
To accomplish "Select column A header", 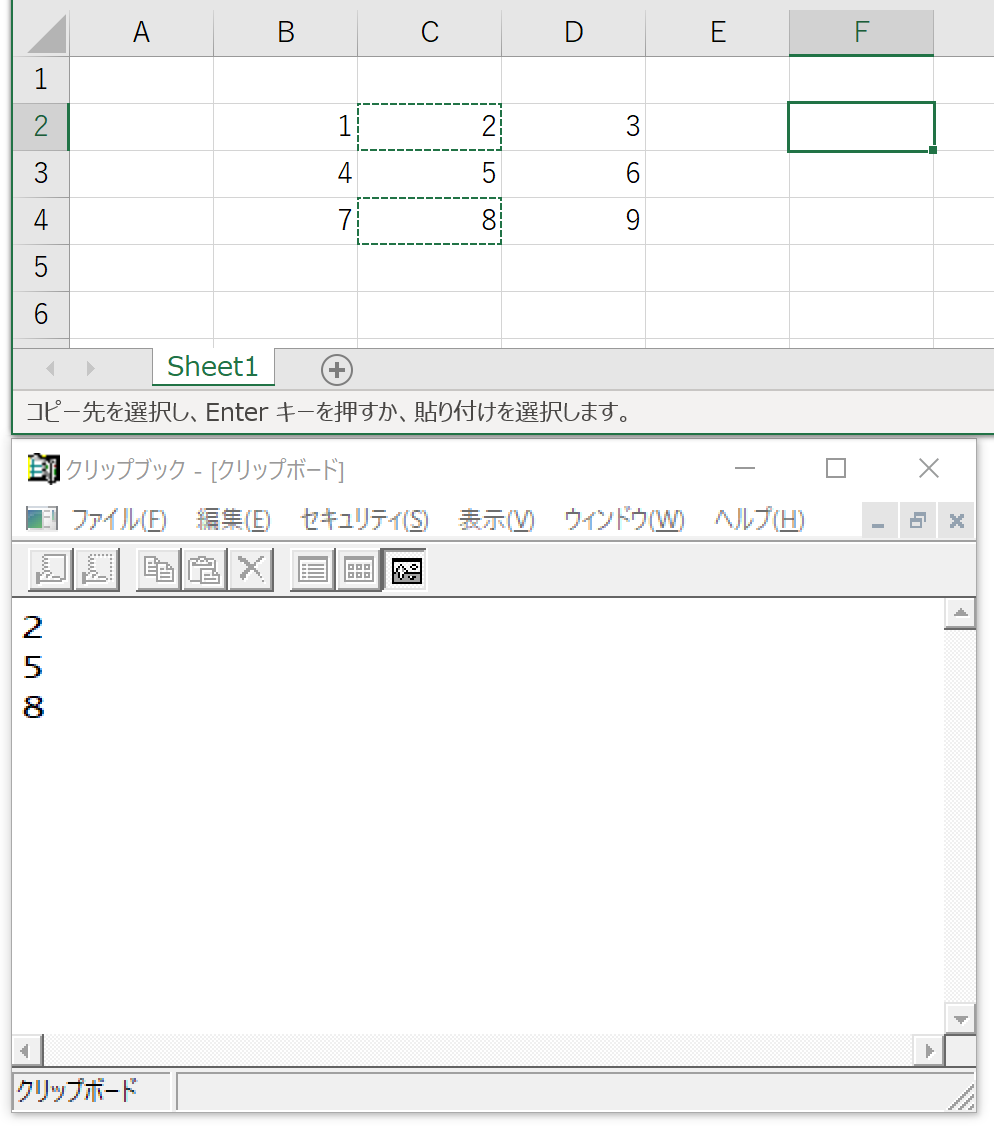I will [141, 32].
